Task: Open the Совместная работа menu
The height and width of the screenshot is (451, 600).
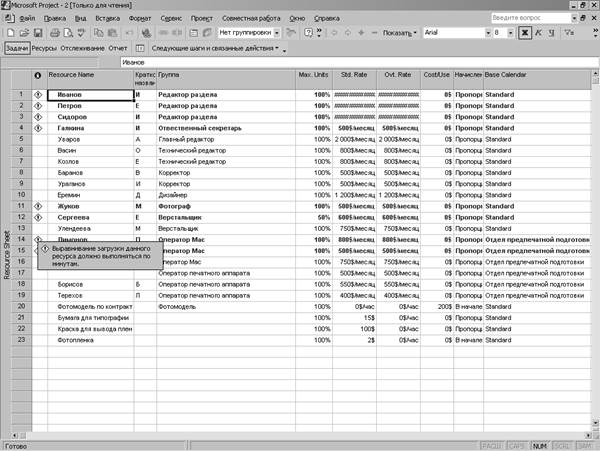Action: 251,18
